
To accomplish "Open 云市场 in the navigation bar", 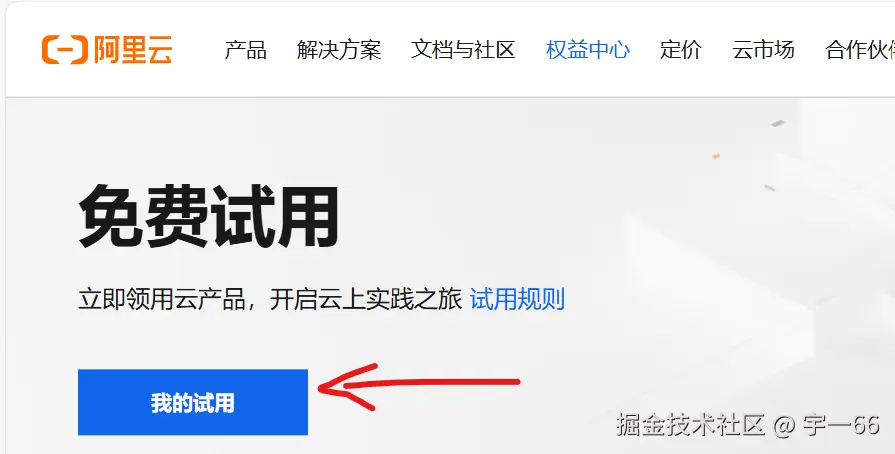I will pos(763,50).
